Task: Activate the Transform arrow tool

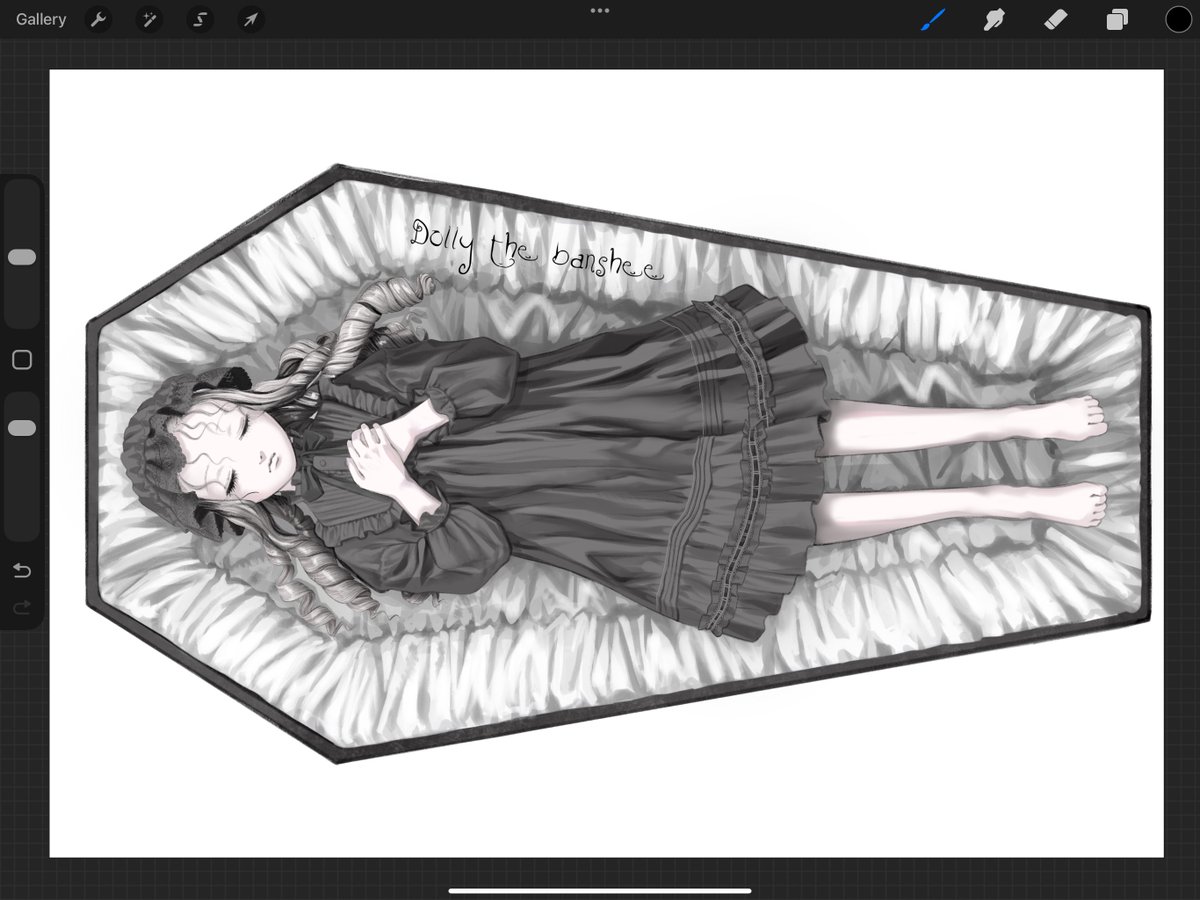Action: coord(251,19)
